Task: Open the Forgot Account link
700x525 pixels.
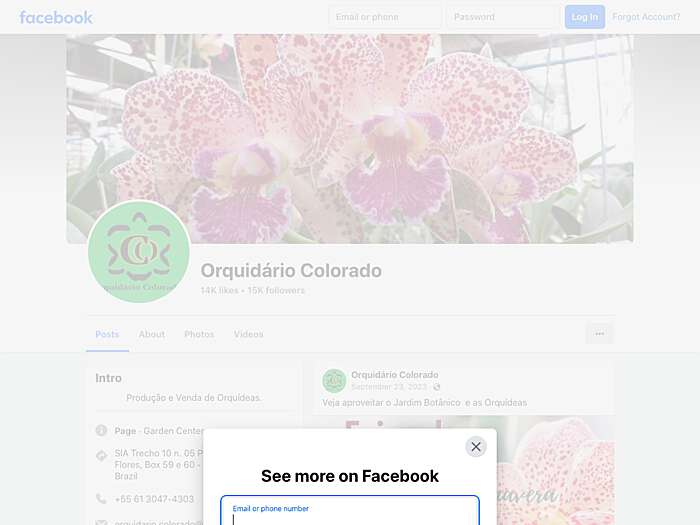Action: (x=646, y=17)
